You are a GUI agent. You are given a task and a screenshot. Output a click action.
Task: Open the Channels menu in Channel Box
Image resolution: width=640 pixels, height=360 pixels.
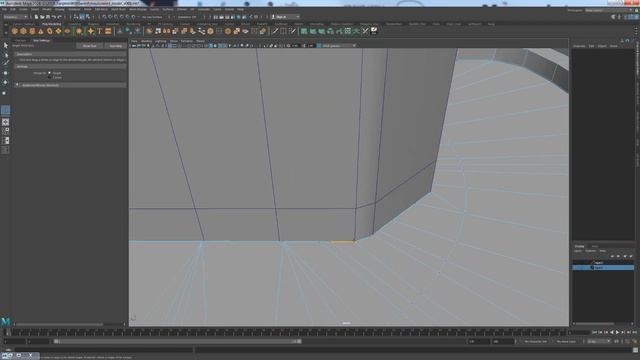(579, 46)
